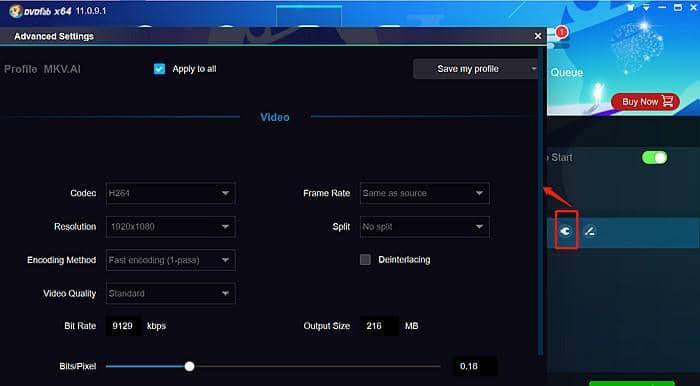700x386 pixels.
Task: Click the red notification badge
Action: point(562,32)
